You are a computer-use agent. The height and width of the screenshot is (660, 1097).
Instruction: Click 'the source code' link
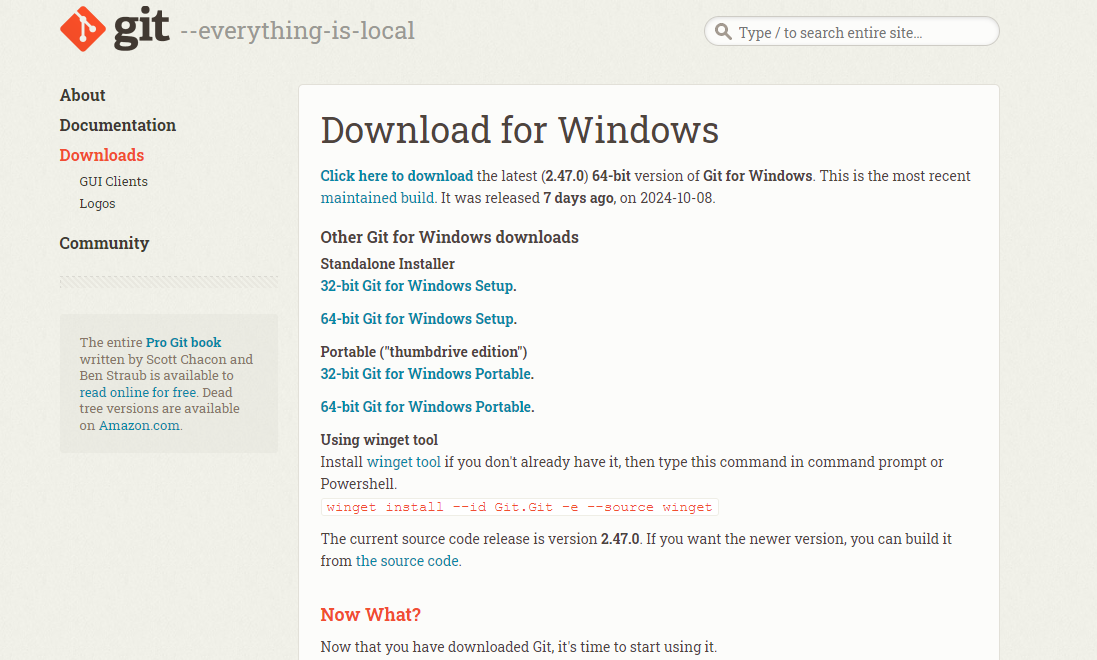coord(407,560)
